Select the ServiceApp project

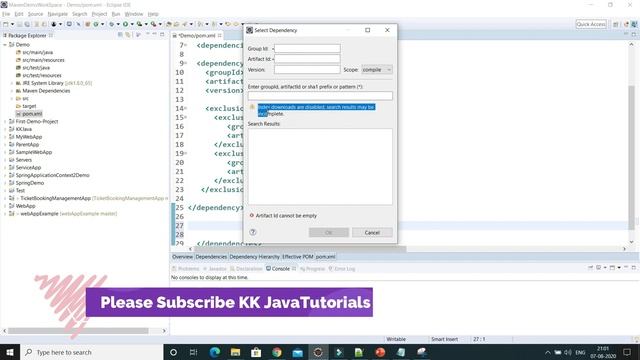pyautogui.click(x=28, y=167)
